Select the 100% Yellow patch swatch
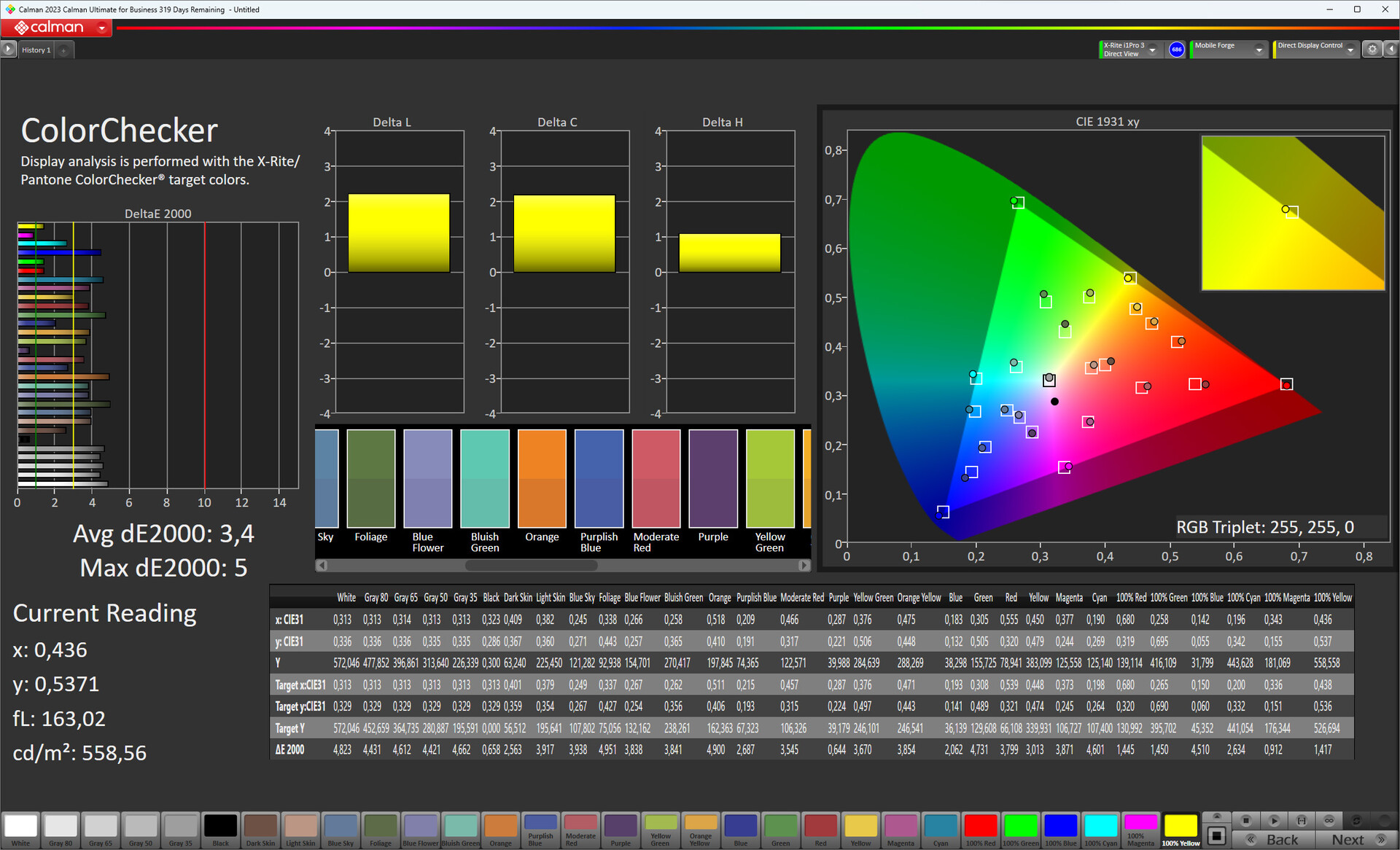1400x850 pixels. (x=1181, y=830)
